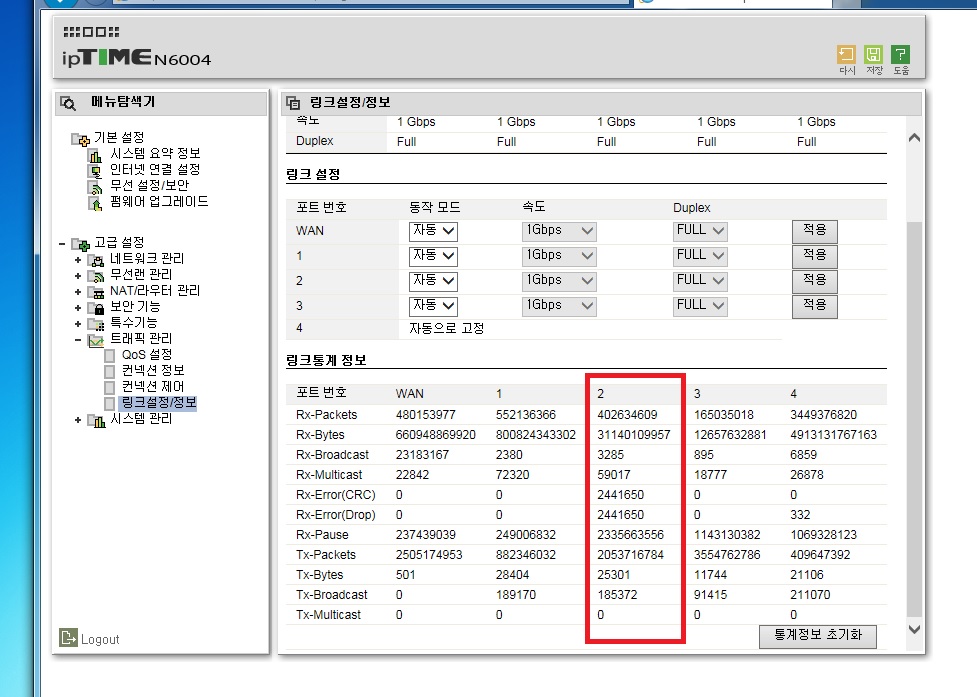This screenshot has width=977, height=697.
Task: Click the 다시 refresh icon
Action: [846, 55]
